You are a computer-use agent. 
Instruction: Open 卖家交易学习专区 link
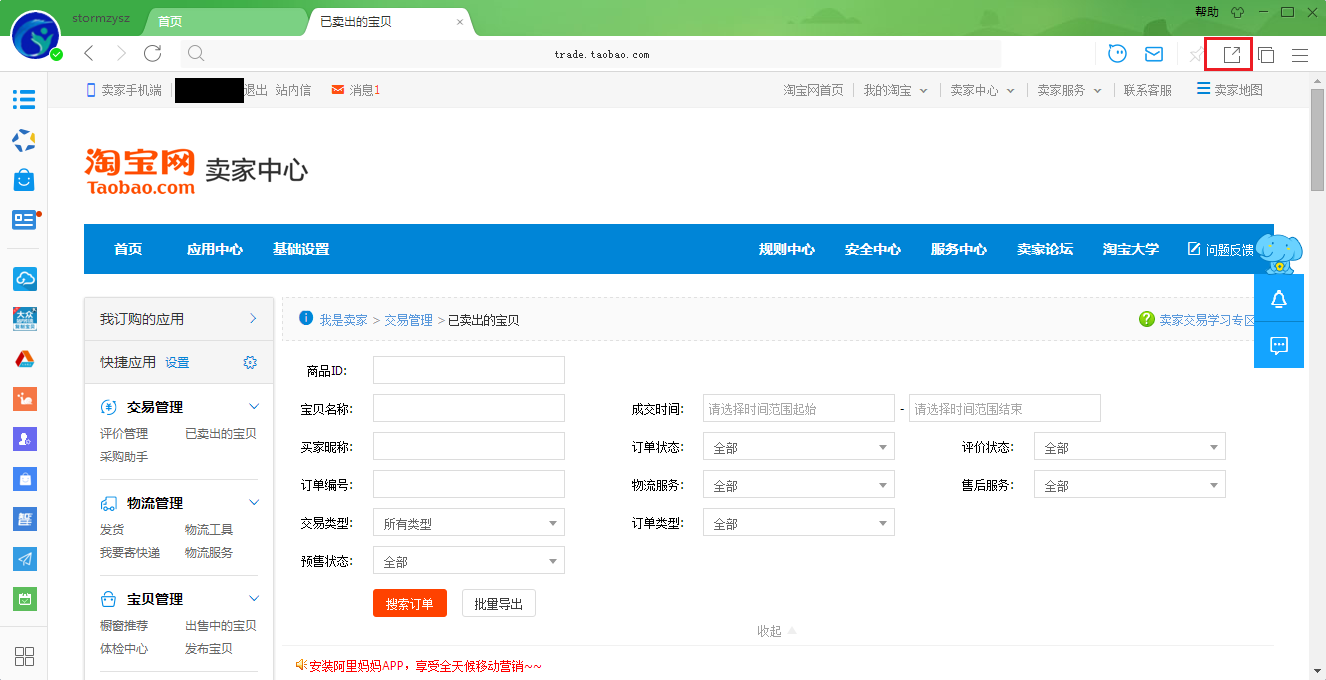tap(1206, 320)
